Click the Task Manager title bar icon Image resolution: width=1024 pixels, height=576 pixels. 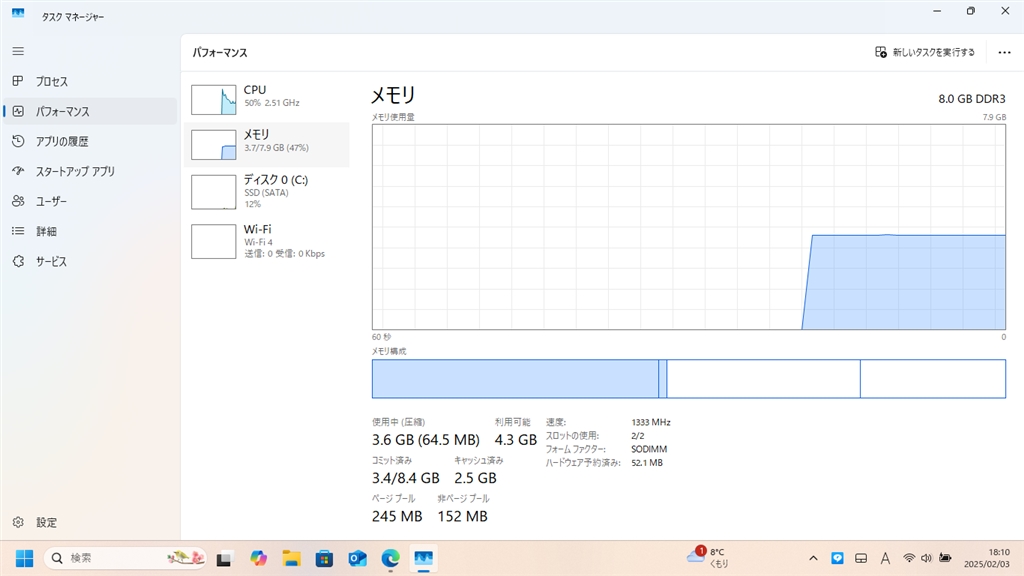(x=18, y=14)
